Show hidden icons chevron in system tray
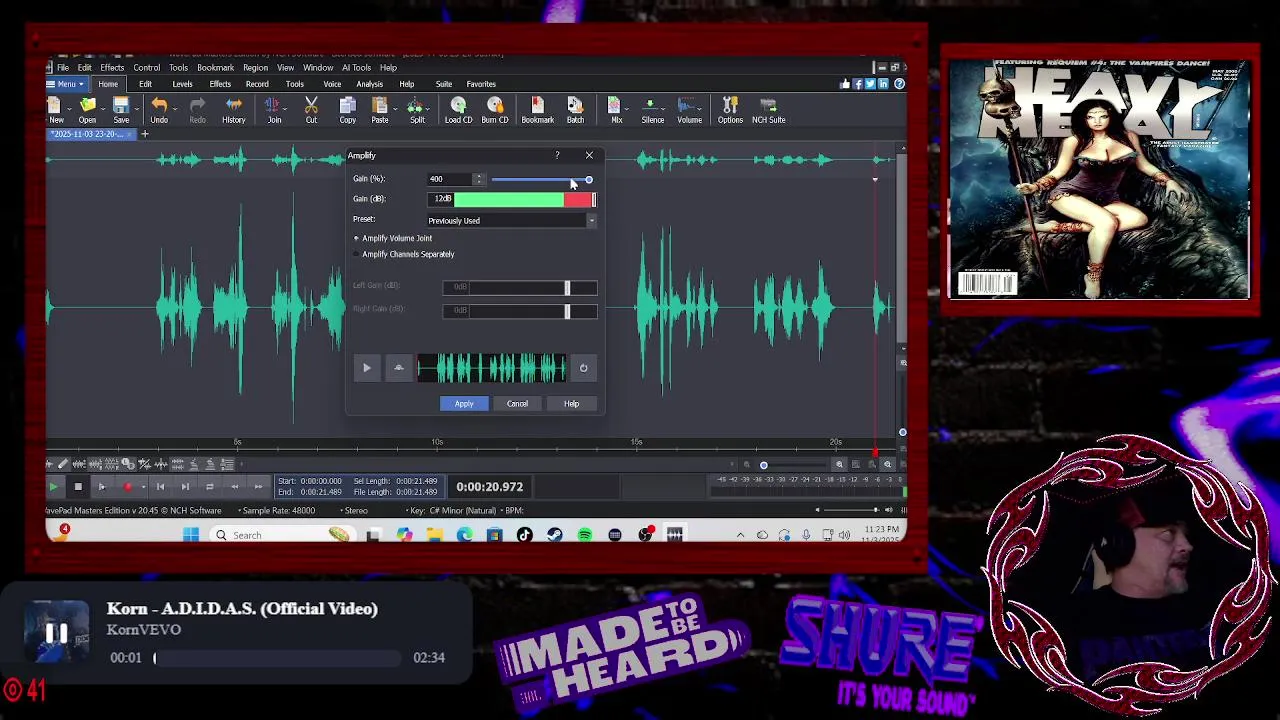1280x720 pixels. [x=740, y=535]
